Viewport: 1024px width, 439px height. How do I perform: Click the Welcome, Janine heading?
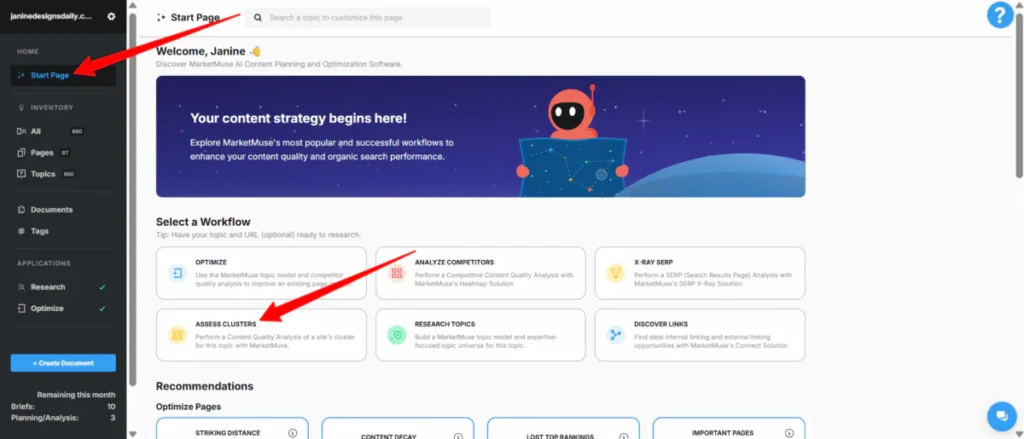pyautogui.click(x=208, y=51)
